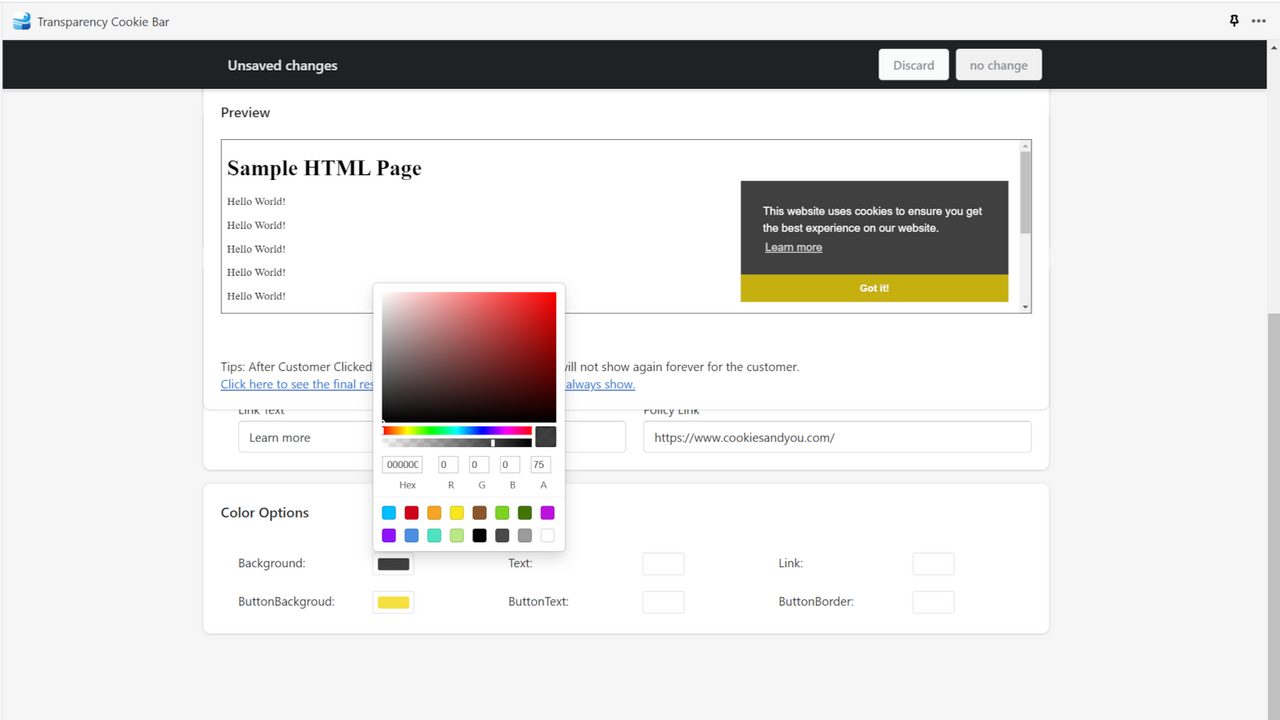This screenshot has width=1280, height=720.
Task: Click the 'Preview' section title
Action: tap(245, 113)
